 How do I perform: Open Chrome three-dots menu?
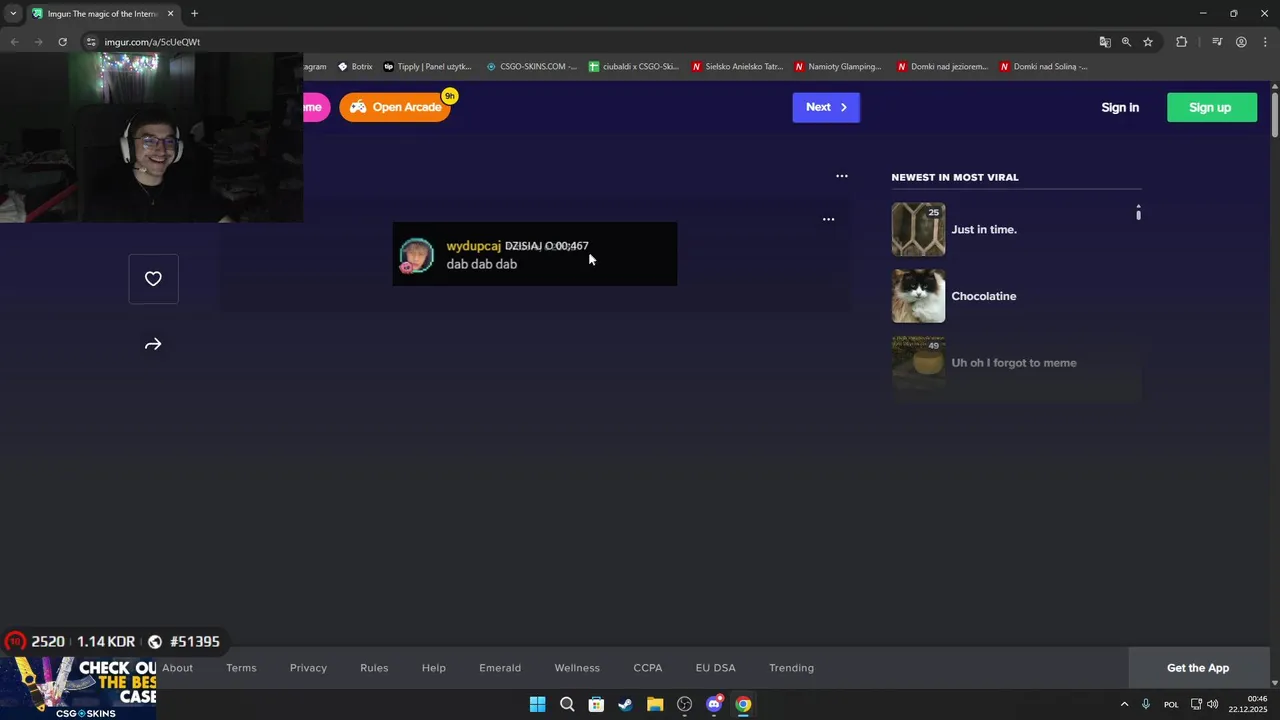pyautogui.click(x=1265, y=42)
